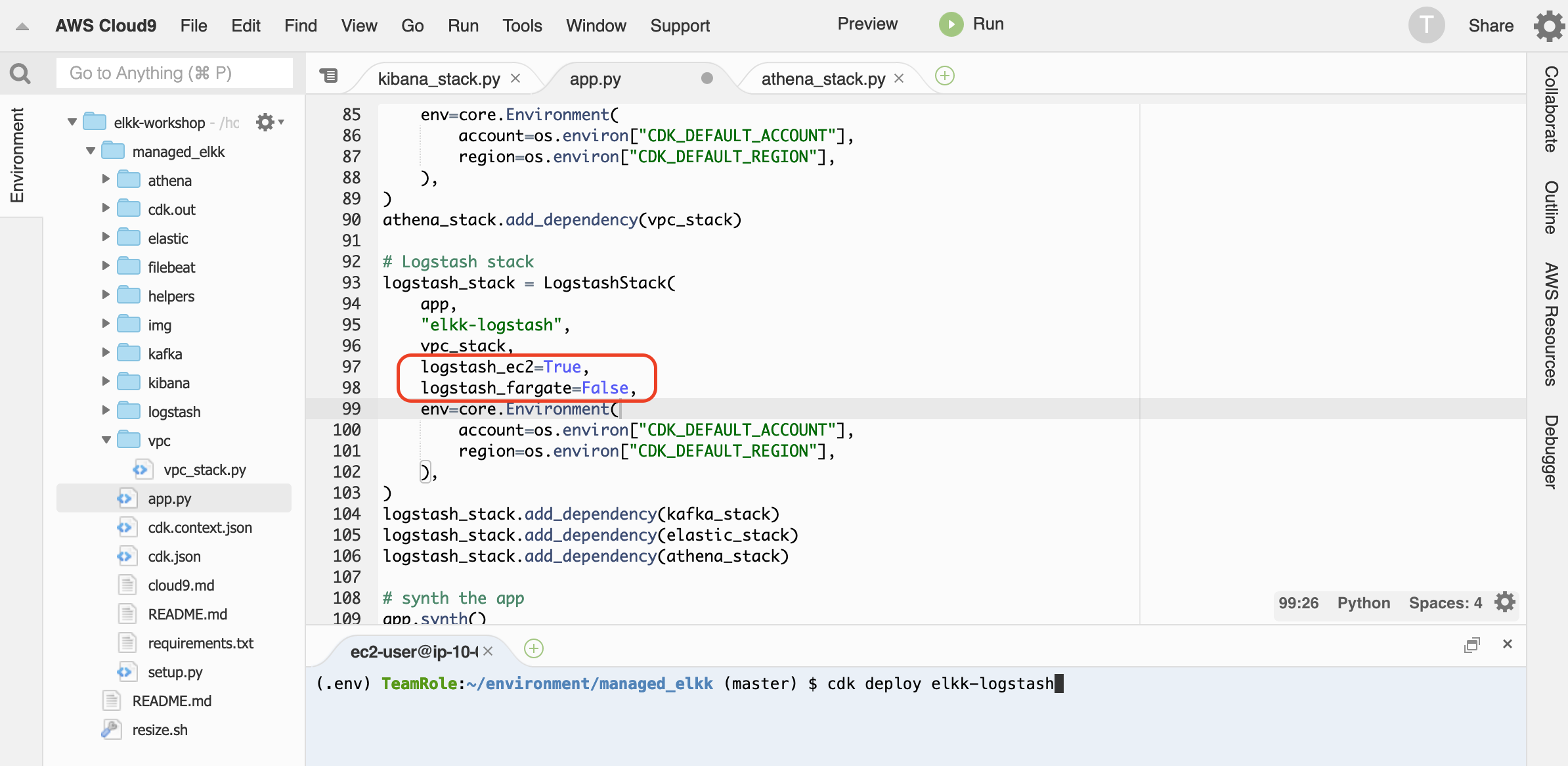
Task: Expand the helpers folder
Action: (106, 295)
